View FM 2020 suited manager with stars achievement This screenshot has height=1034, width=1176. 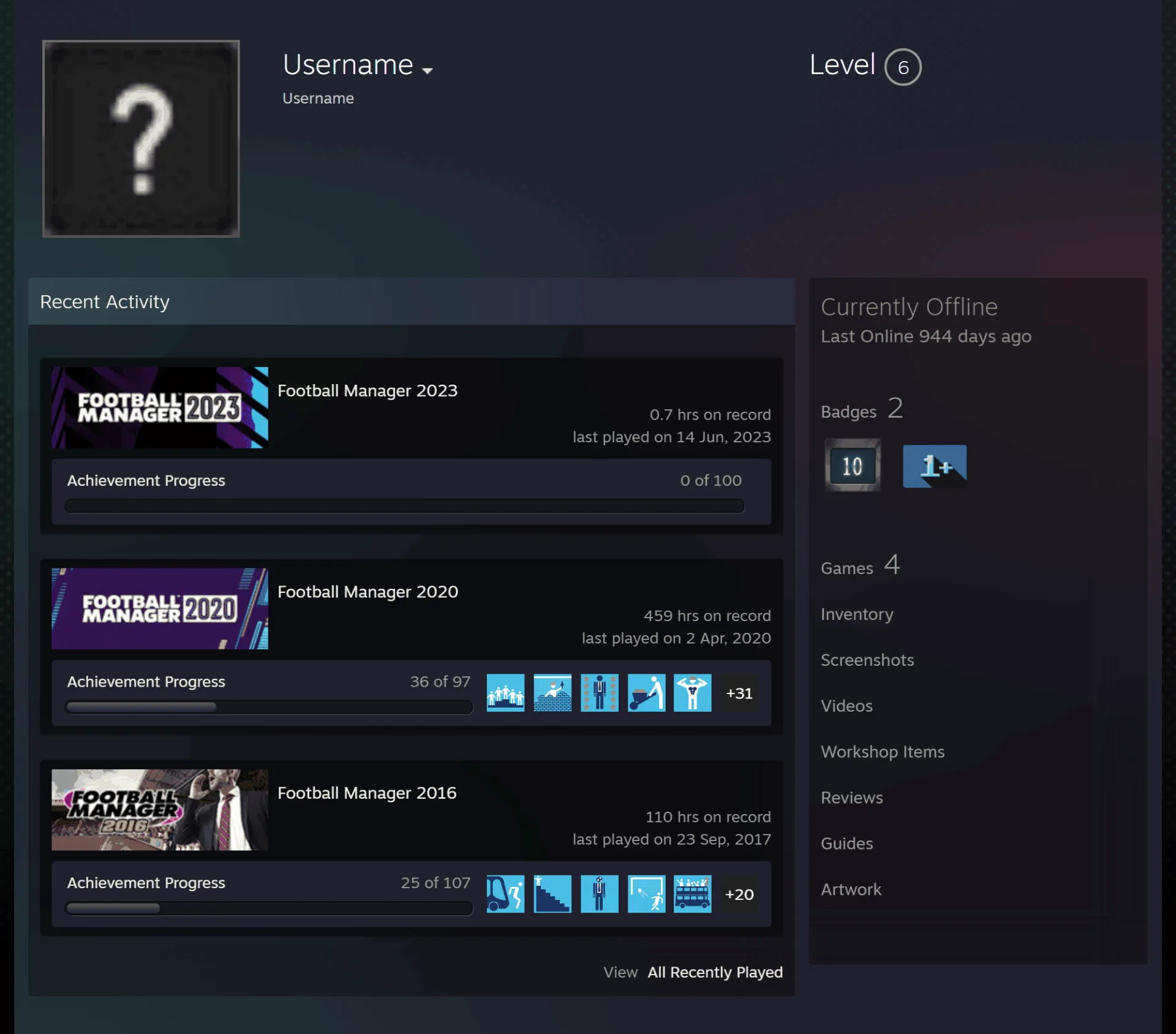600,693
